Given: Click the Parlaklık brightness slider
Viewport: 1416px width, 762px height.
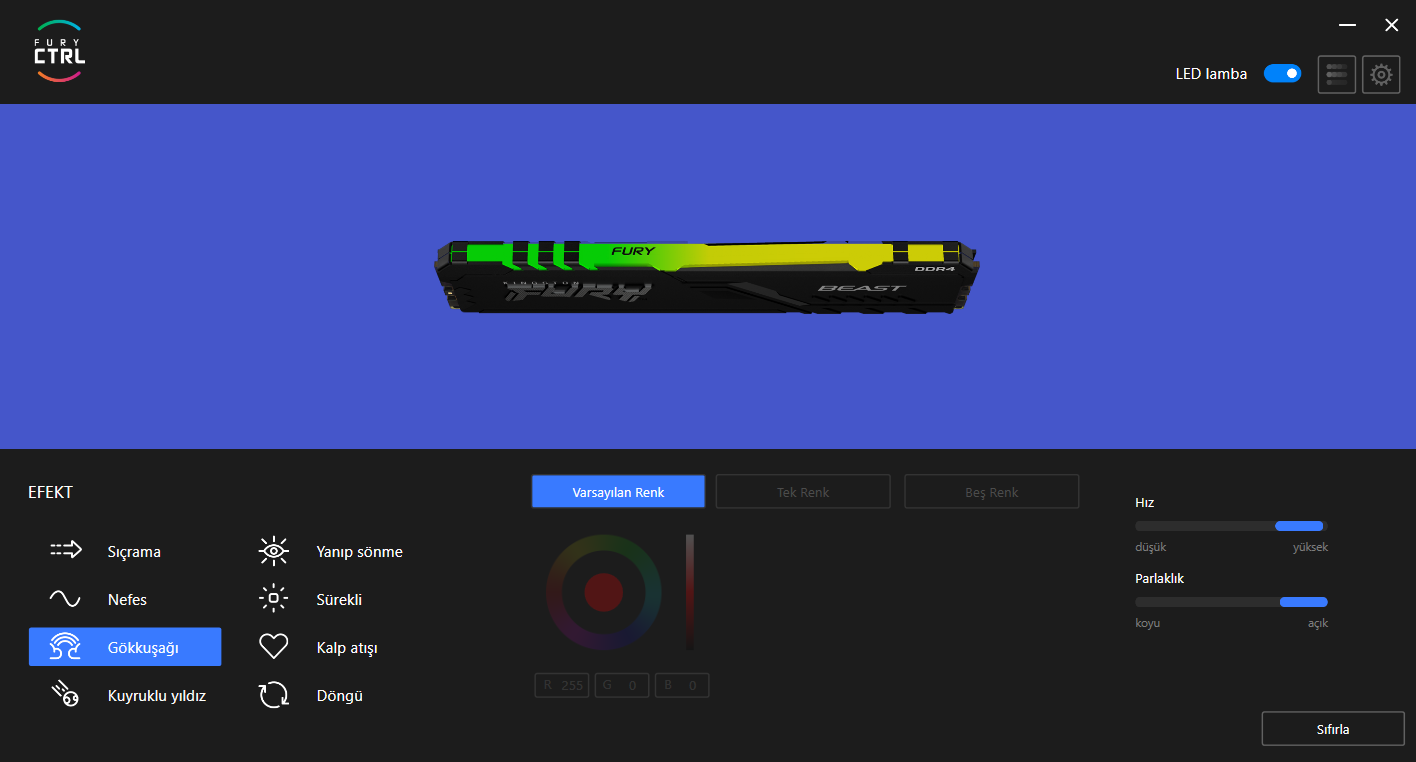Looking at the screenshot, I should (x=1231, y=602).
